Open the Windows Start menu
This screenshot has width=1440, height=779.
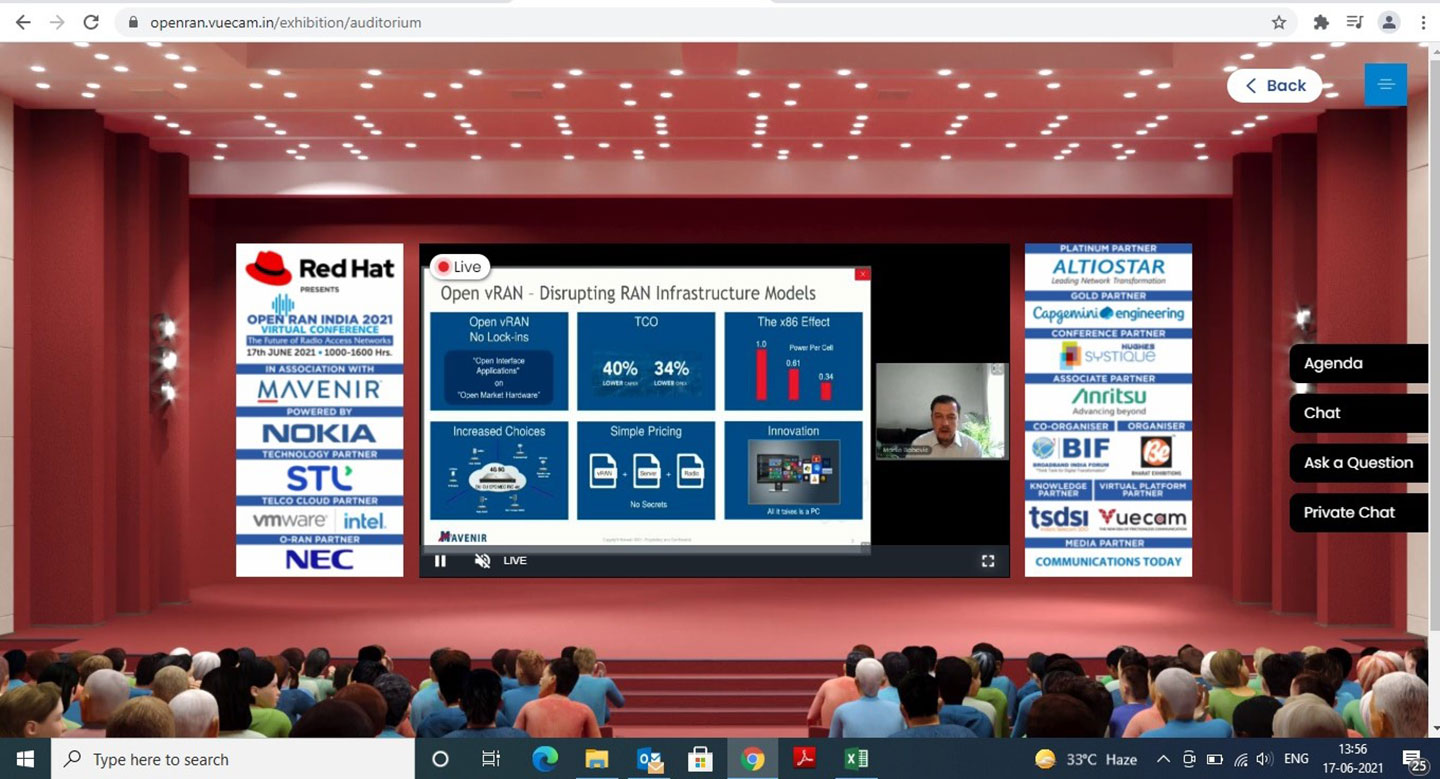tap(24, 759)
